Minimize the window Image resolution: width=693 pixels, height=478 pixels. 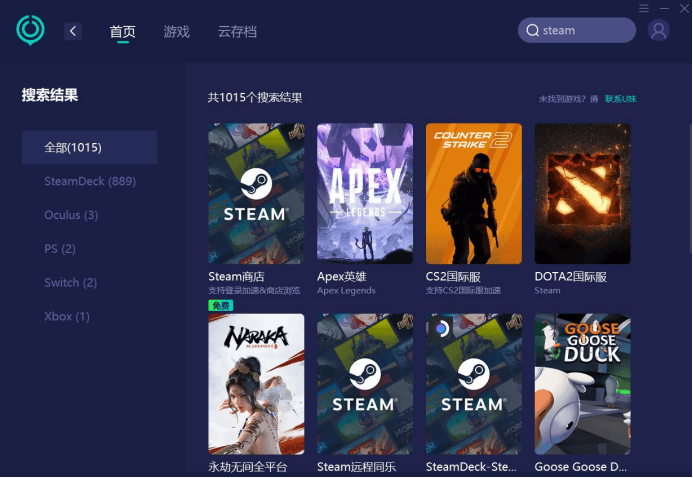click(x=664, y=8)
